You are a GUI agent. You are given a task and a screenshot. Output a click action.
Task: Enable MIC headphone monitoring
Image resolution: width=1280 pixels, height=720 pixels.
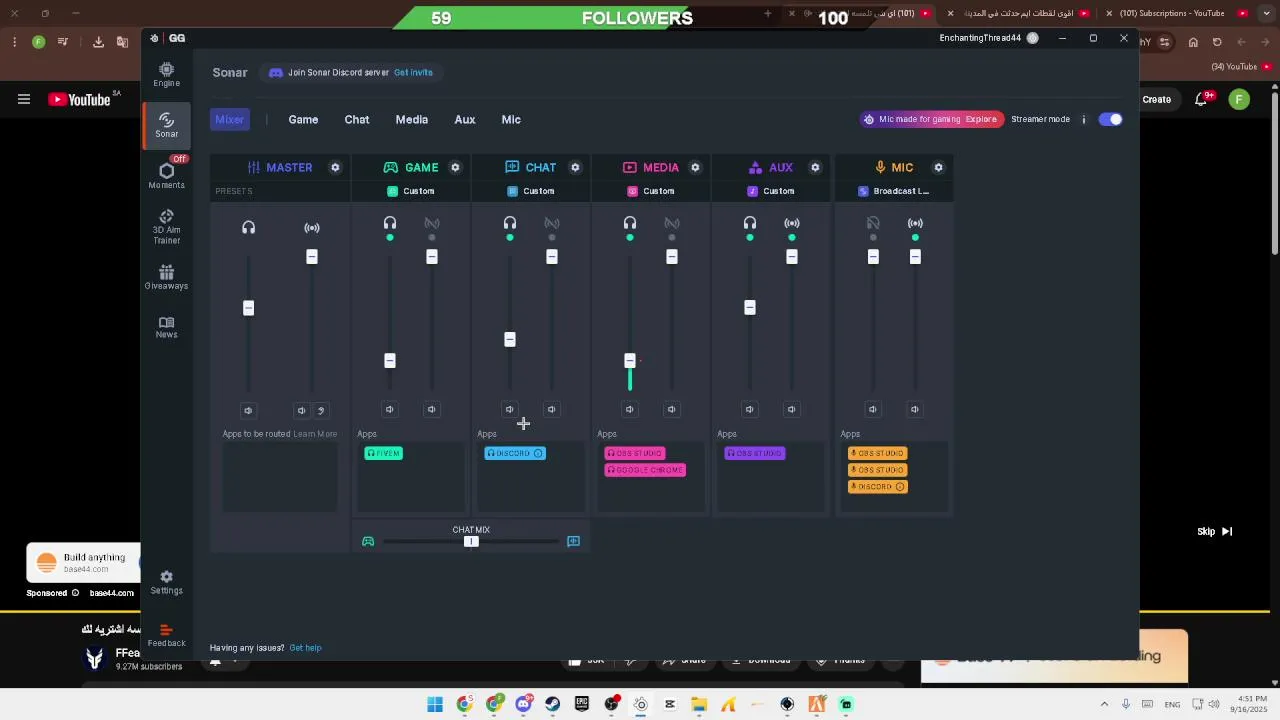coord(873,224)
